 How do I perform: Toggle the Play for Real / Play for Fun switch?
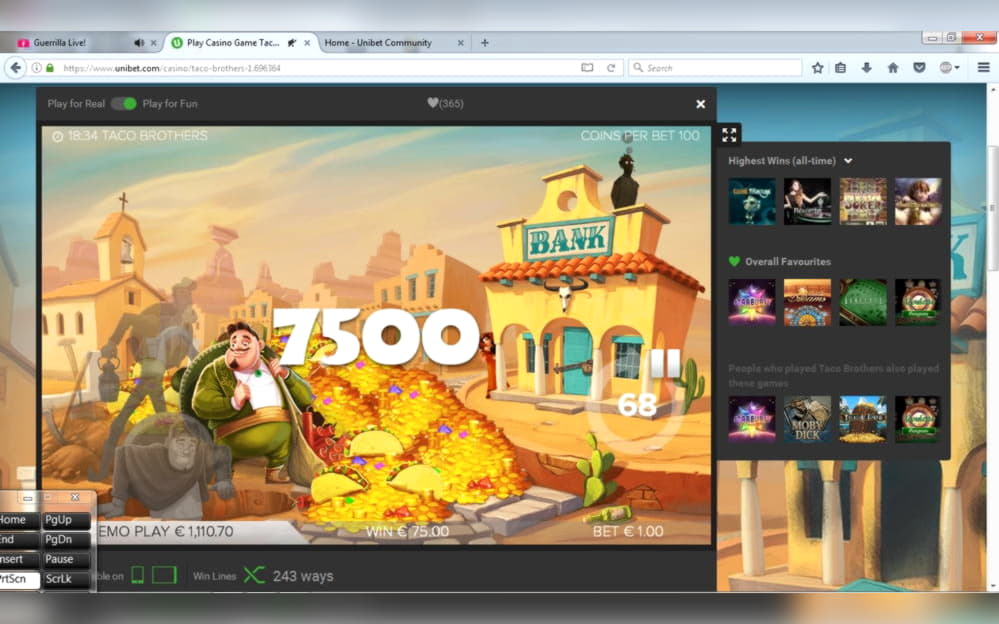tap(124, 103)
